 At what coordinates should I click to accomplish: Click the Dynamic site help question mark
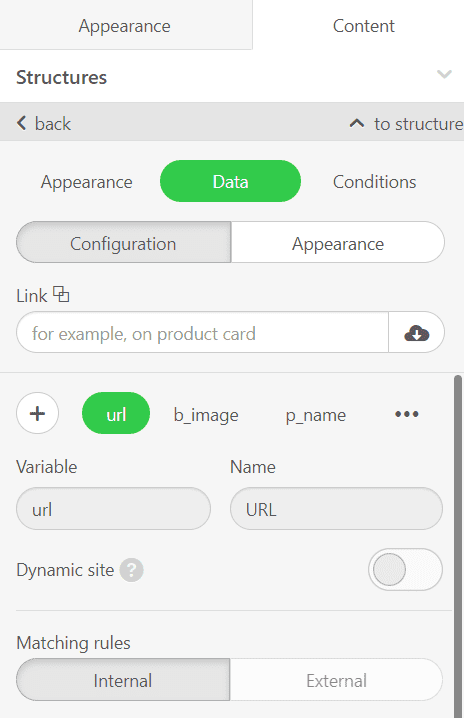click(131, 570)
